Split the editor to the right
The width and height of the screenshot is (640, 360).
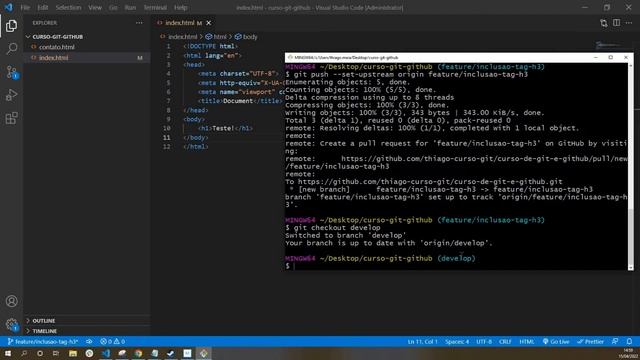[x=616, y=23]
